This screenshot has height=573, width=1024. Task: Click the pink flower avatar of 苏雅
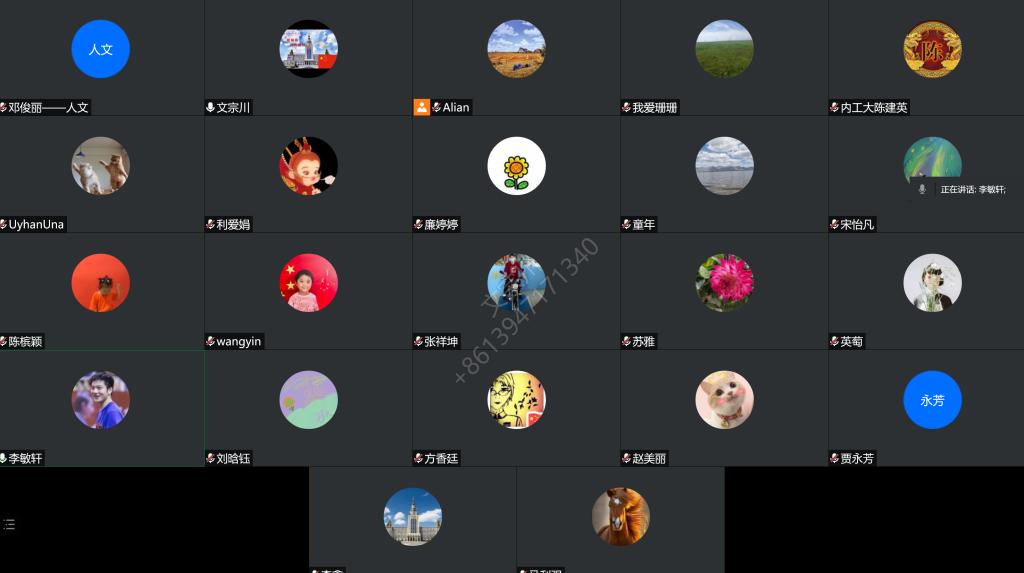point(724,283)
